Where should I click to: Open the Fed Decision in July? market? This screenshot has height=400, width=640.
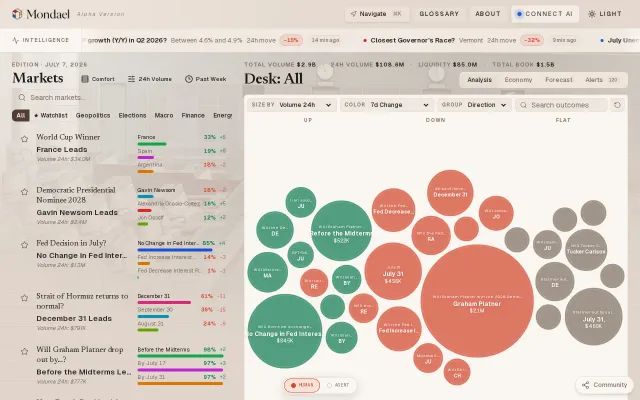(71, 243)
